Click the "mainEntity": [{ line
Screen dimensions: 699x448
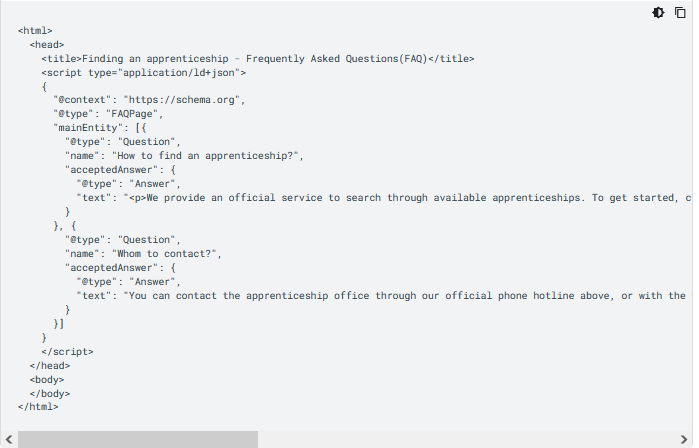click(x=100, y=128)
